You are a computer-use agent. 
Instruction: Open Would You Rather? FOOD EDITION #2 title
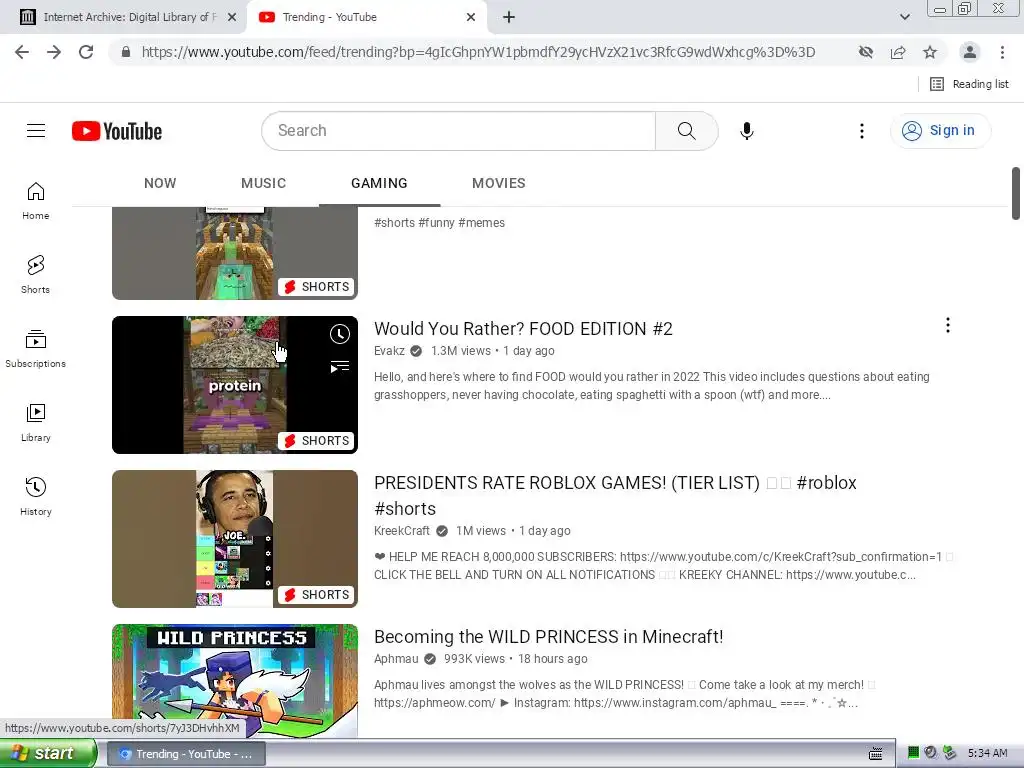point(523,328)
